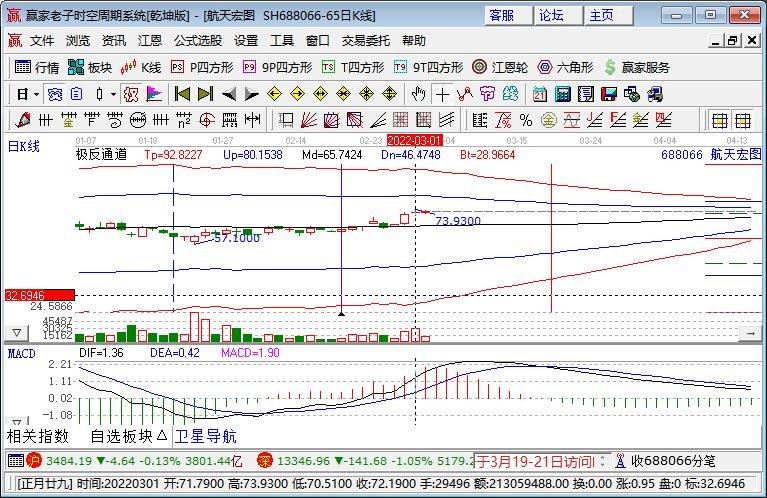This screenshot has height=498, width=767.
Task: Click the gold 金 circle icon
Action: click(549, 120)
